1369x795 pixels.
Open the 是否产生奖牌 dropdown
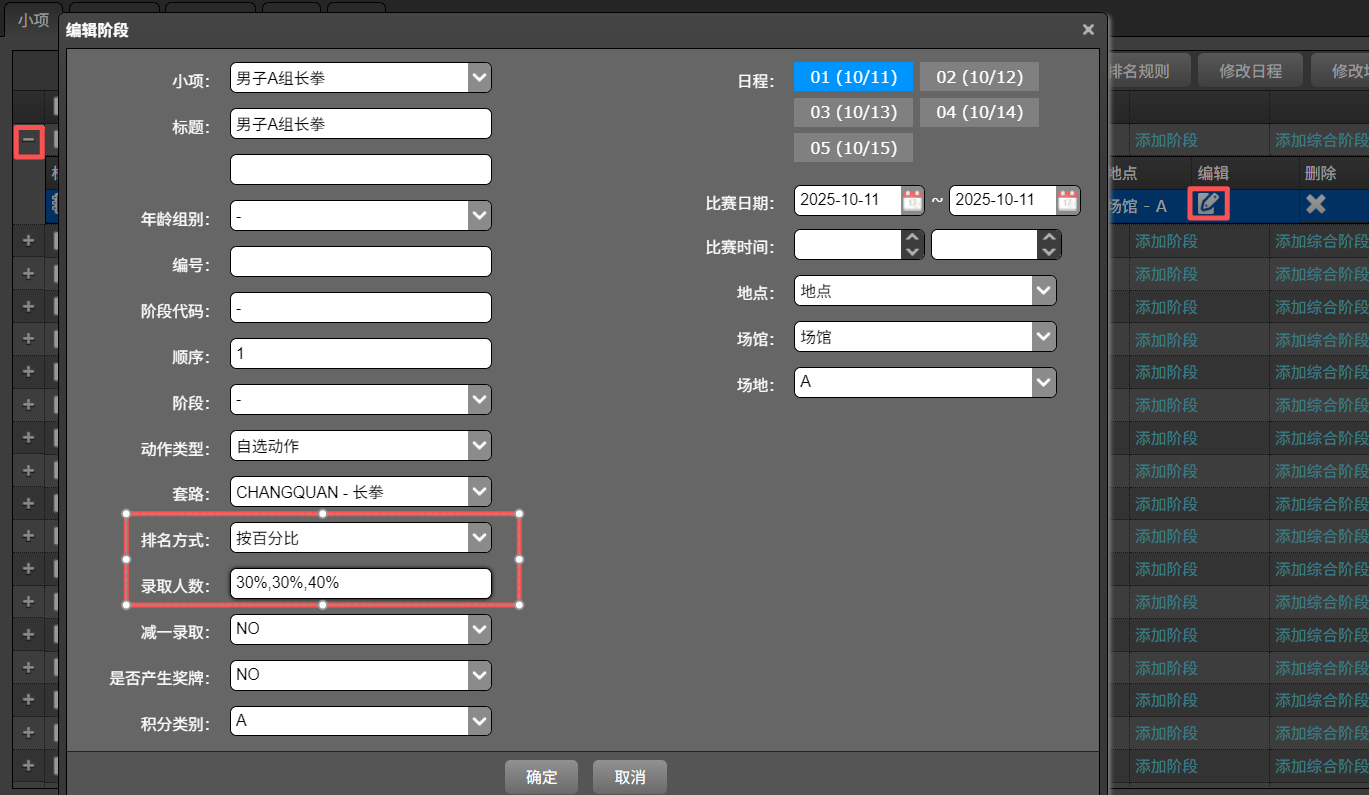[479, 675]
